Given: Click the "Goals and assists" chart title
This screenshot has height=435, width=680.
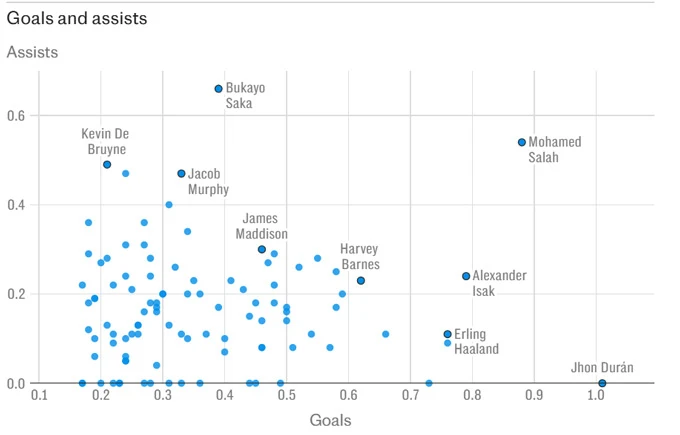Looking at the screenshot, I should click(x=77, y=18).
